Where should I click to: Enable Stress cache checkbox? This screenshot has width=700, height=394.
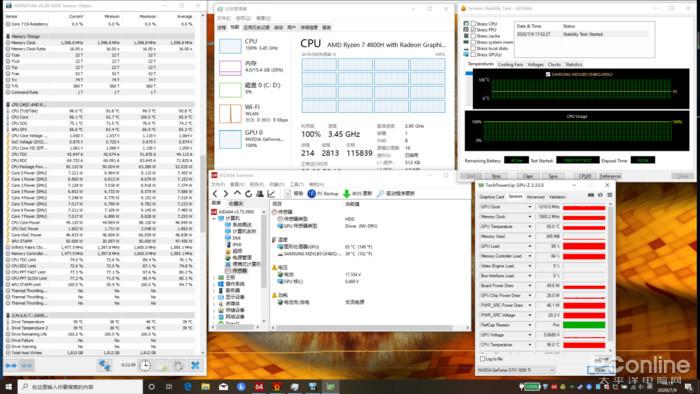click(x=473, y=36)
